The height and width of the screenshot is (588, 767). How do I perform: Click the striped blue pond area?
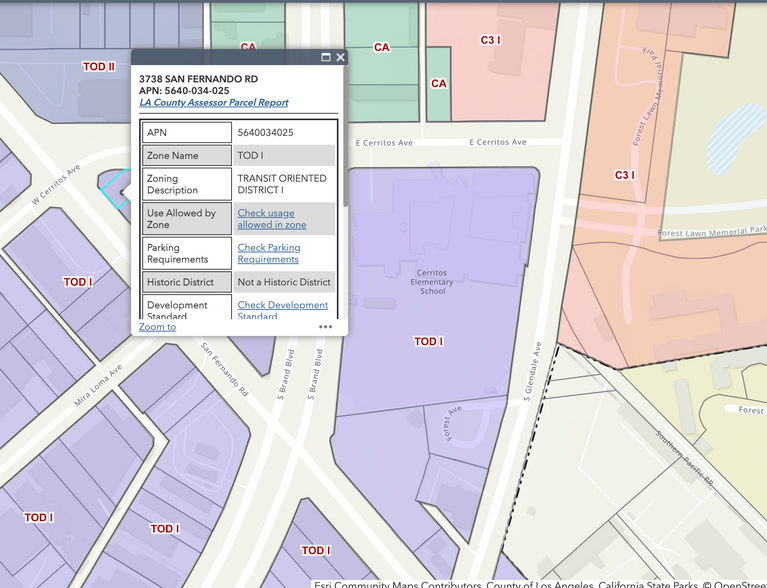click(x=733, y=138)
